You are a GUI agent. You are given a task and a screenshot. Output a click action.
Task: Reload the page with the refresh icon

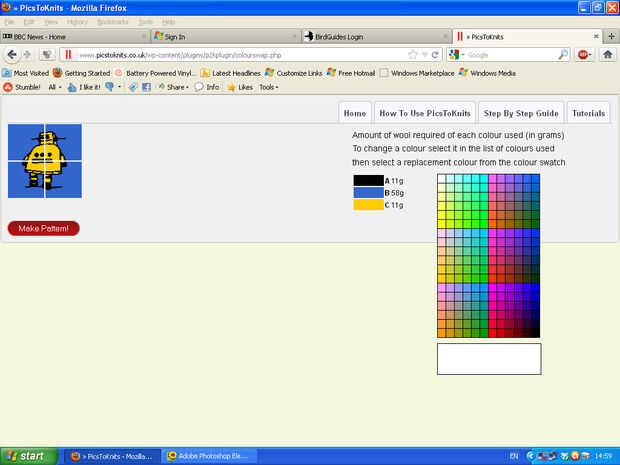pyautogui.click(x=435, y=55)
